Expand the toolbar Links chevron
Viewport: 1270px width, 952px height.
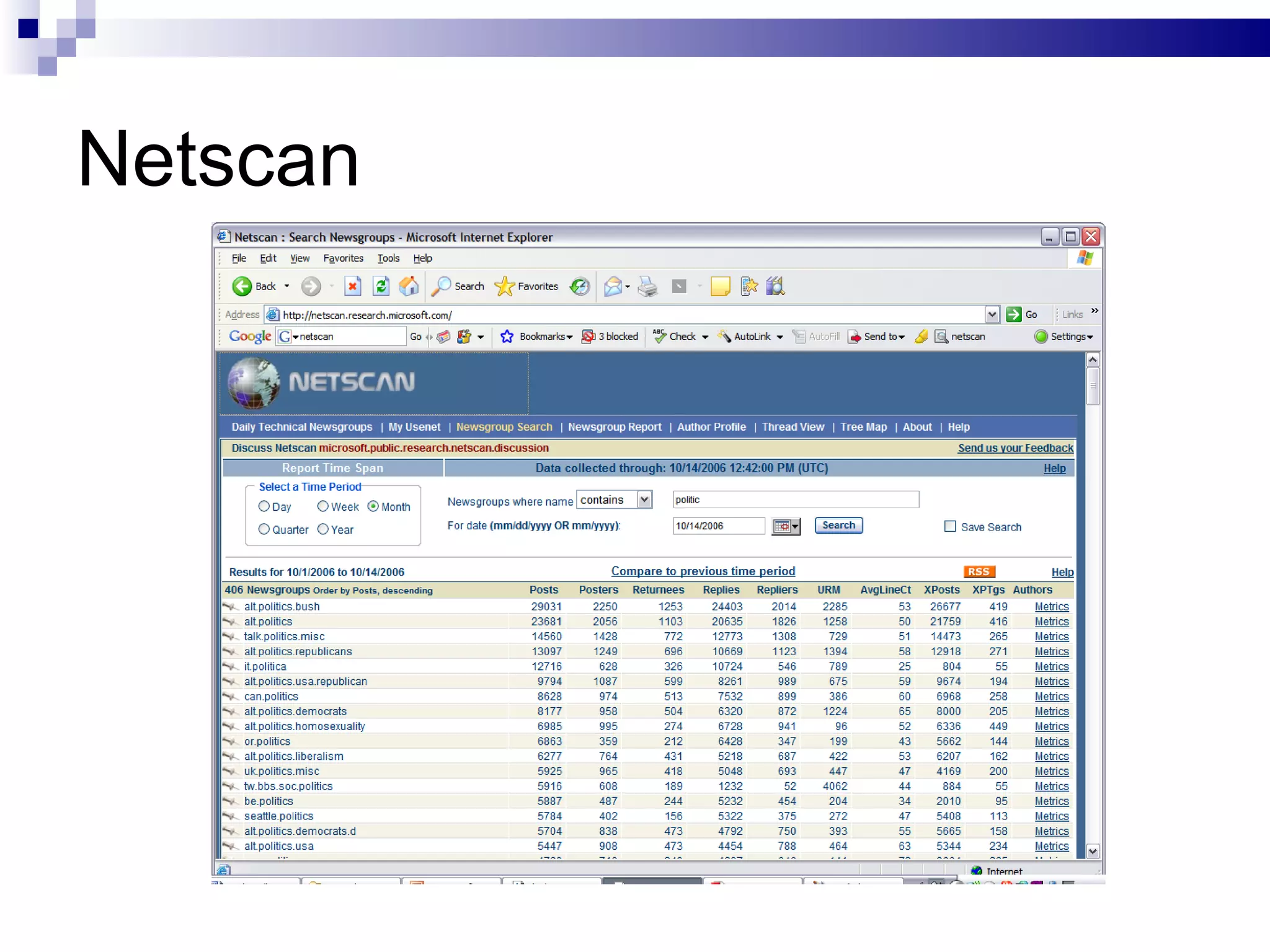click(1095, 311)
